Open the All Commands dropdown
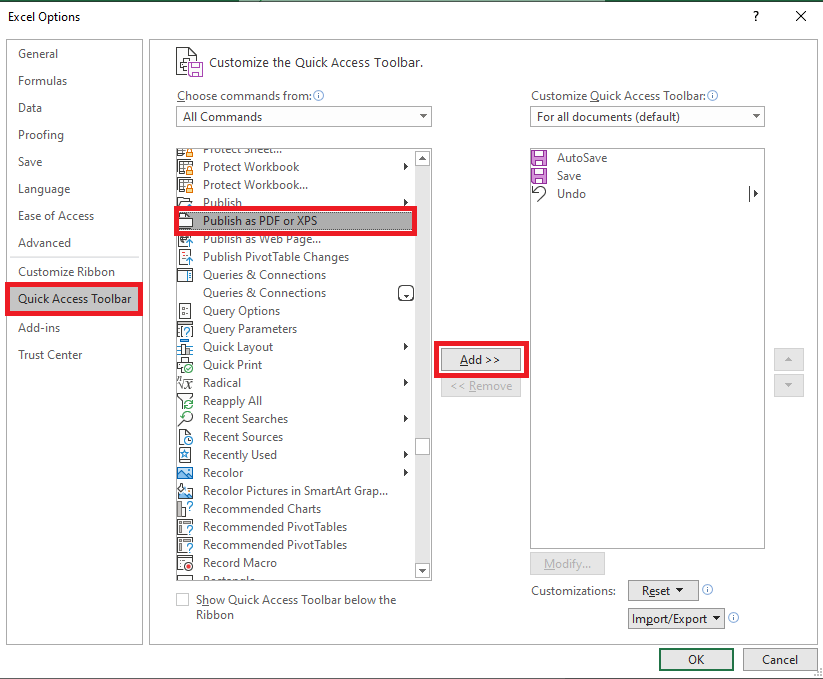 [304, 116]
